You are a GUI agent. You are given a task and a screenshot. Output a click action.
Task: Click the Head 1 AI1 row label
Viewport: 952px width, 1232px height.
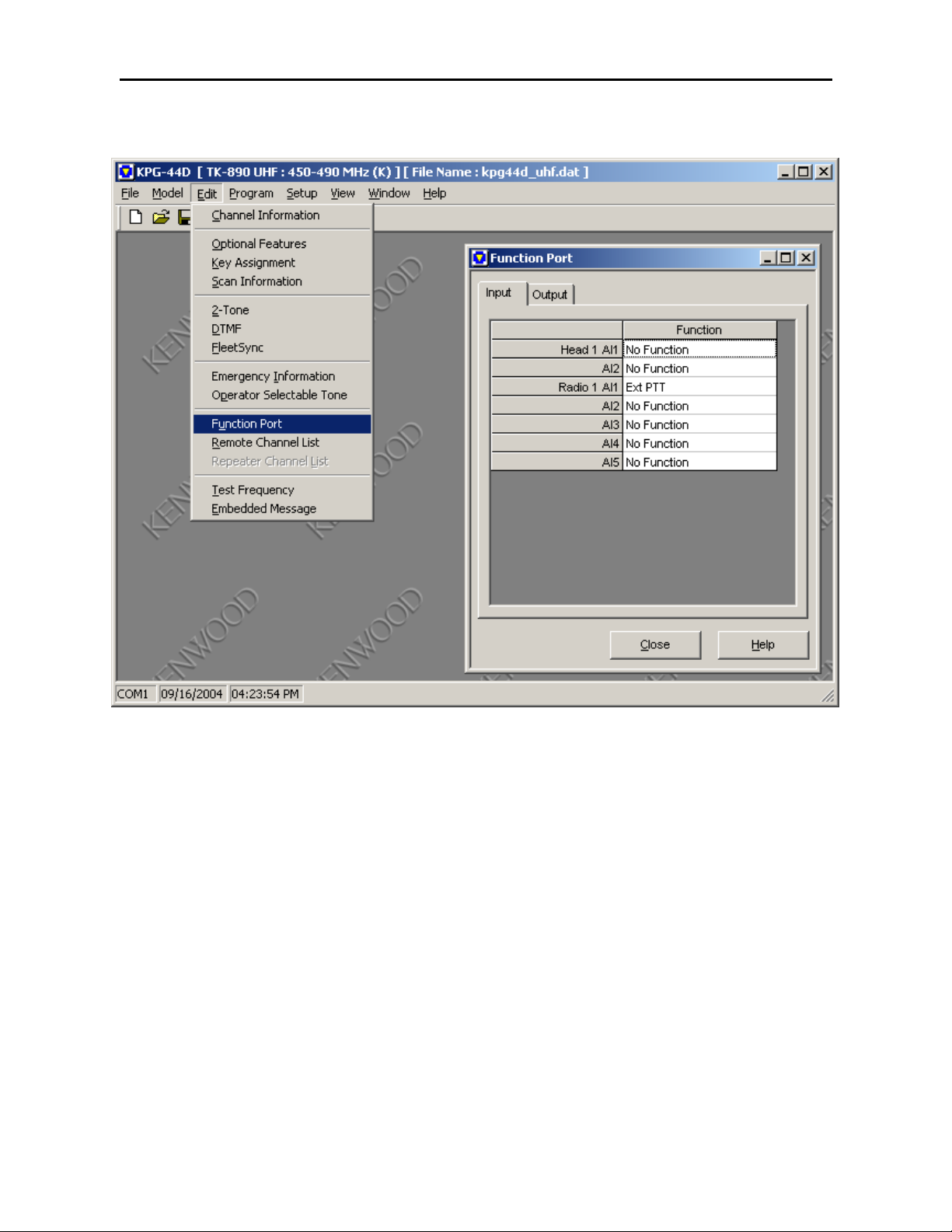tap(557, 350)
